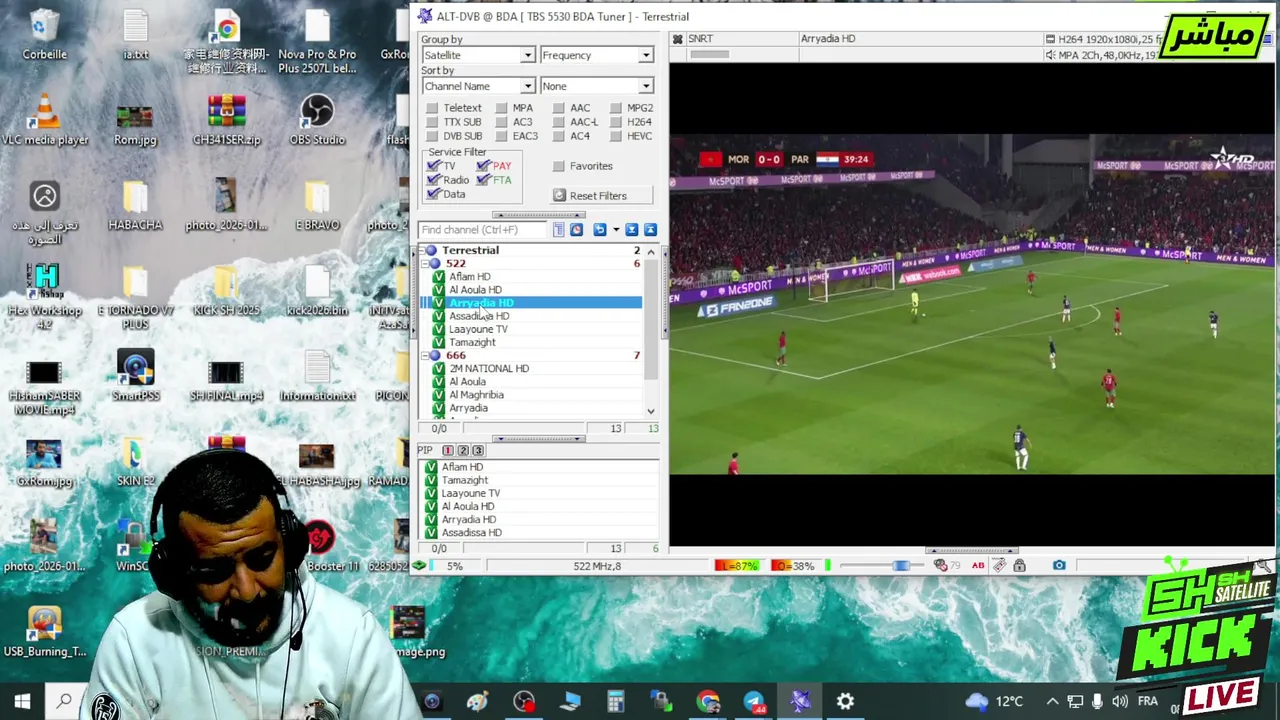Select Arryadia HD in the PIP list
This screenshot has height=720, width=1280.
(469, 520)
